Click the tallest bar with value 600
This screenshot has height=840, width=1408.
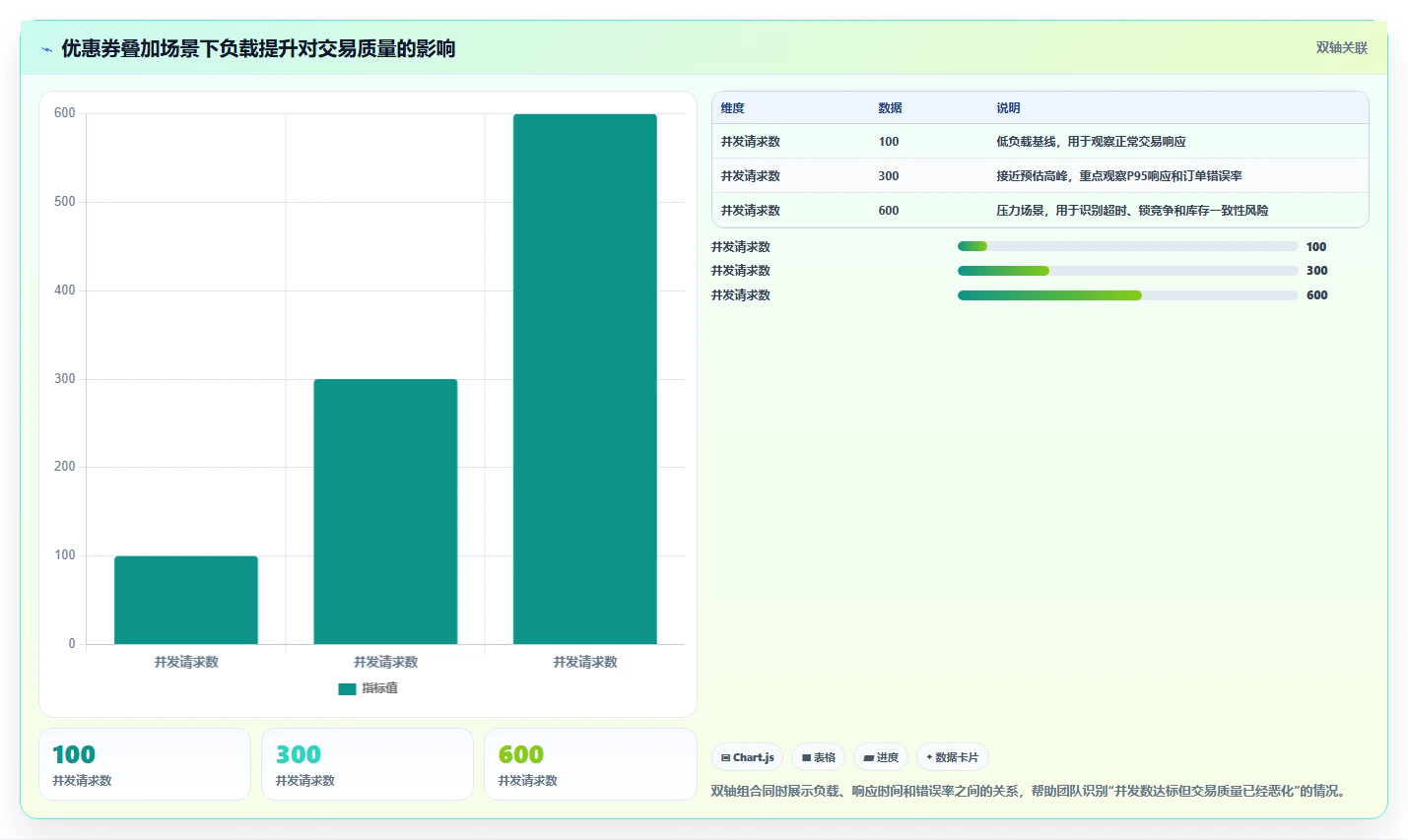585,379
